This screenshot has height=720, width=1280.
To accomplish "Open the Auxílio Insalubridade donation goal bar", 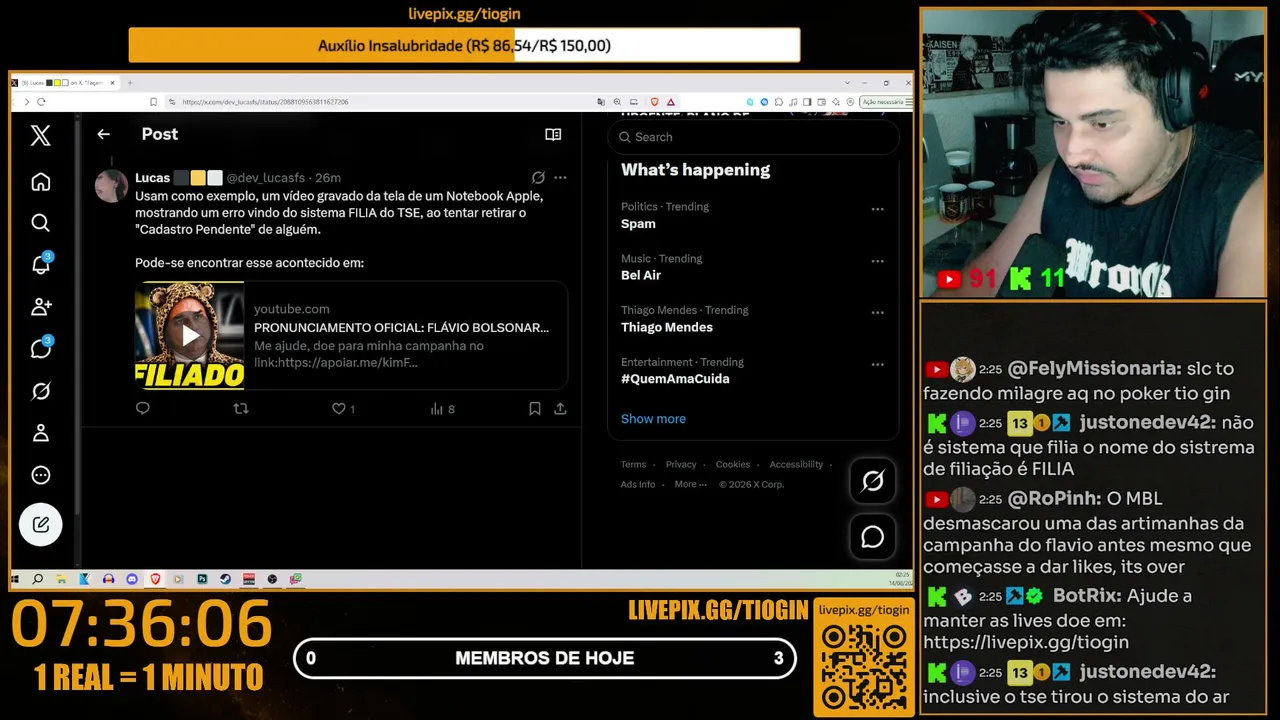I will [464, 45].
